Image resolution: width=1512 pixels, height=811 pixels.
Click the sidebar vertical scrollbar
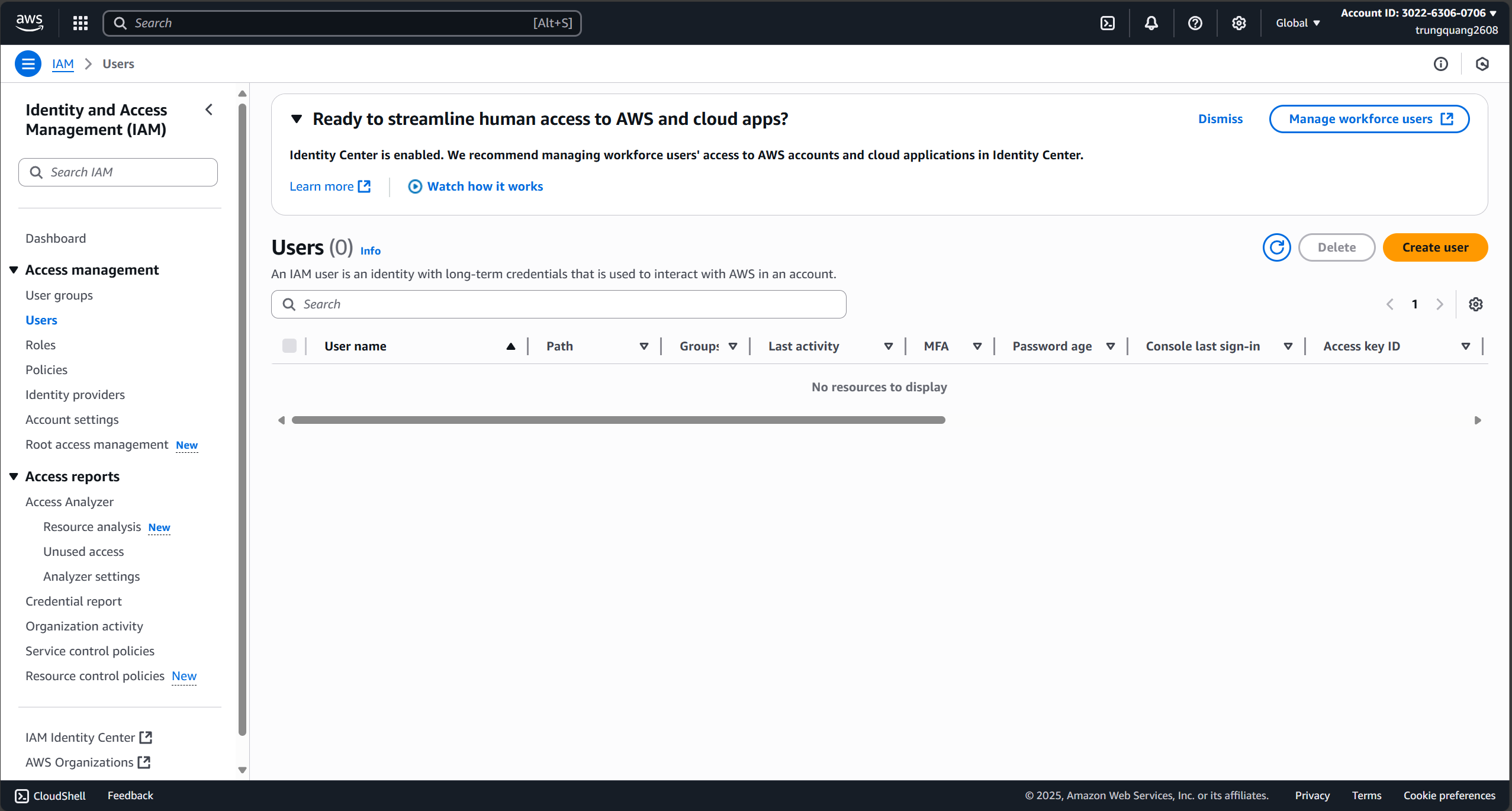242,420
